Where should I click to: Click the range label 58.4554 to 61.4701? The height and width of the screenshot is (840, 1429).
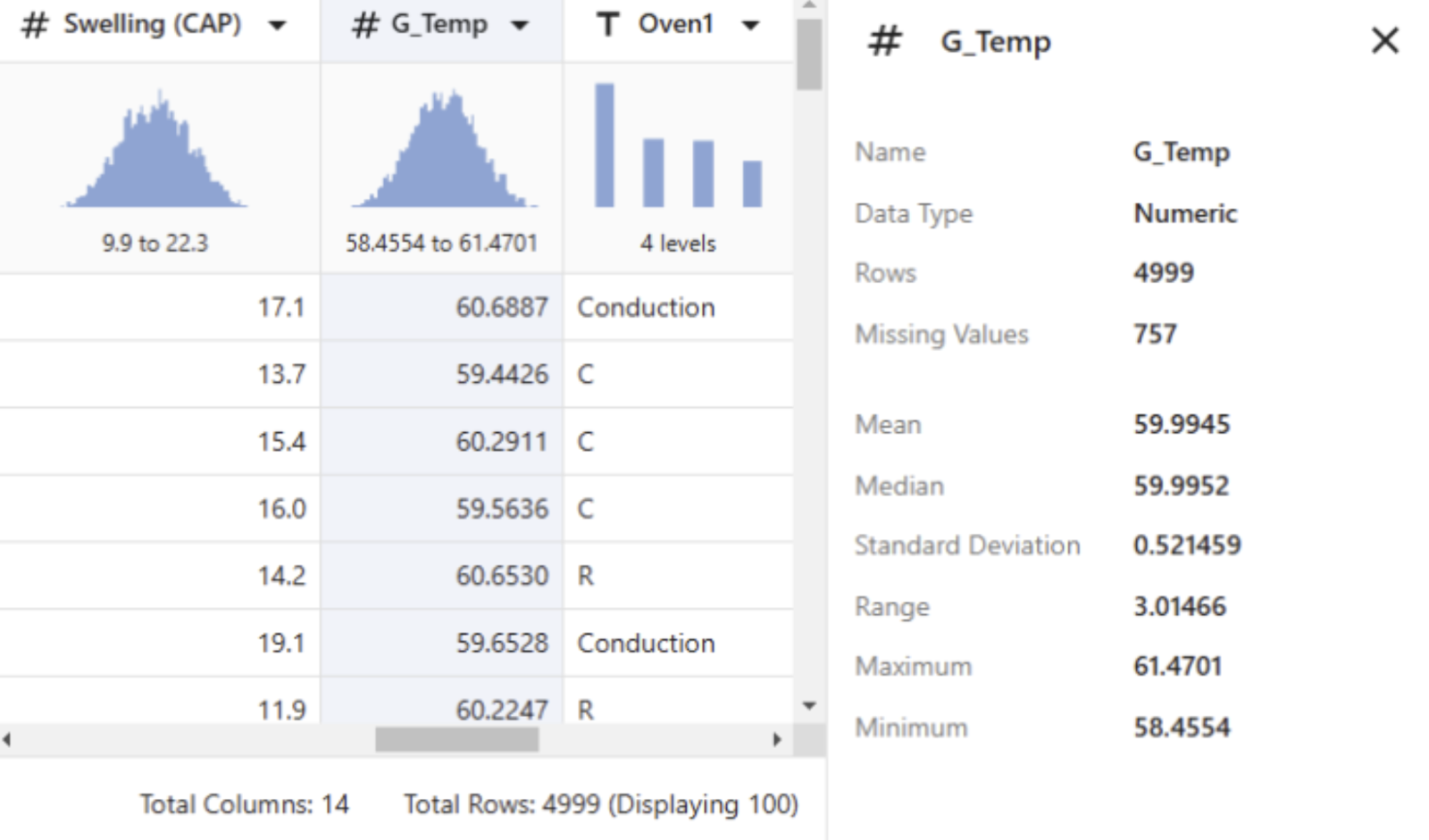440,243
